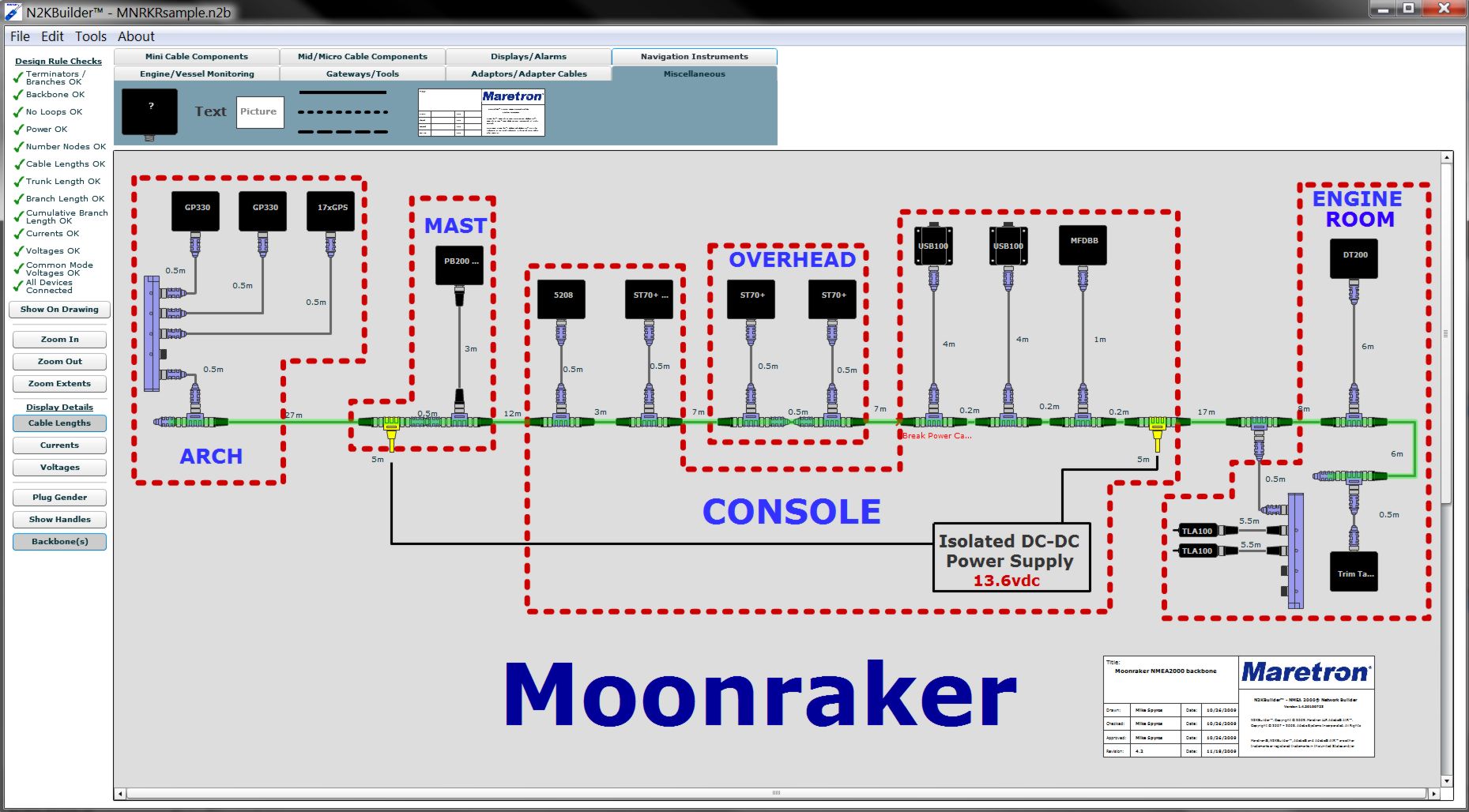Click the Plug Gender button
The height and width of the screenshot is (812, 1469).
[x=59, y=498]
